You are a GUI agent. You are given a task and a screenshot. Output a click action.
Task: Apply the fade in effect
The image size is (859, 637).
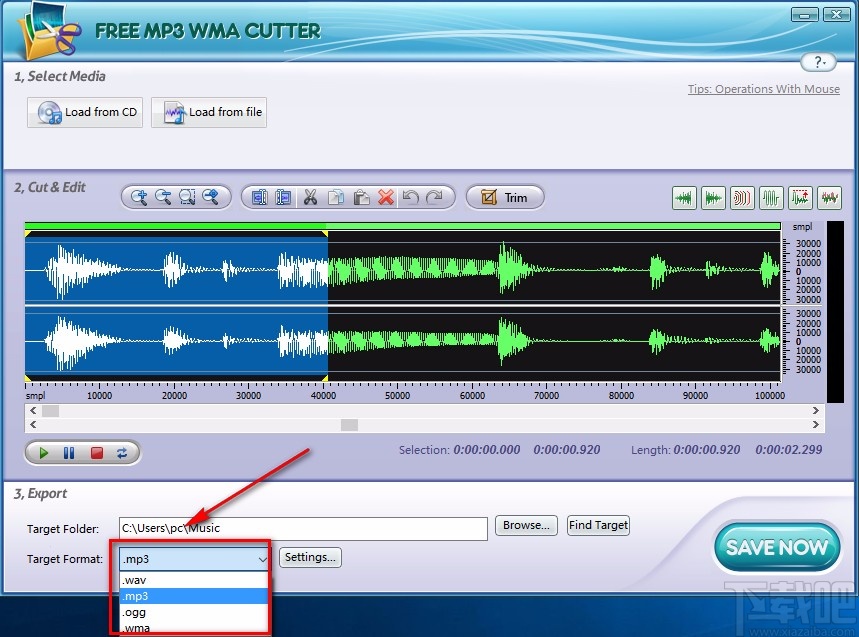click(684, 198)
